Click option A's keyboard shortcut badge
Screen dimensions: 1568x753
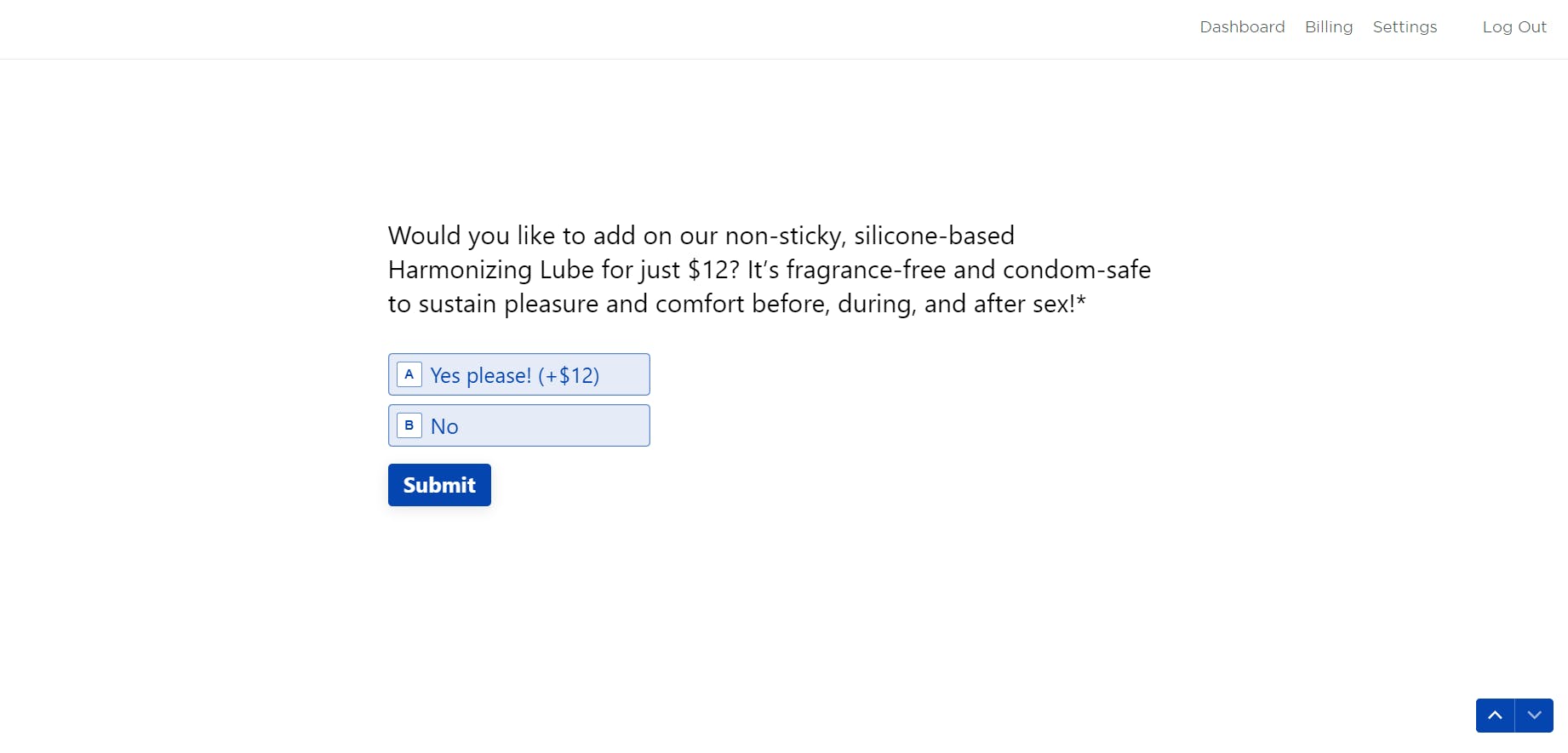coord(409,374)
